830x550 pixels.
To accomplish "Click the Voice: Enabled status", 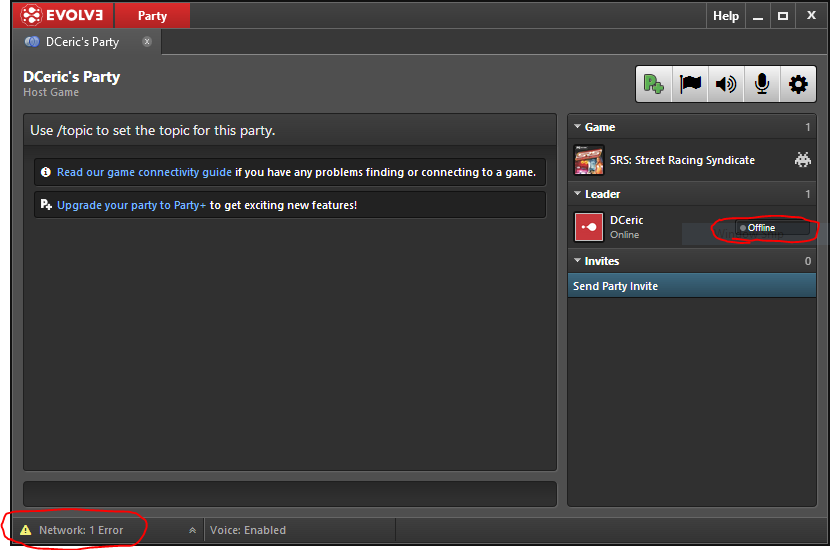I will 248,530.
